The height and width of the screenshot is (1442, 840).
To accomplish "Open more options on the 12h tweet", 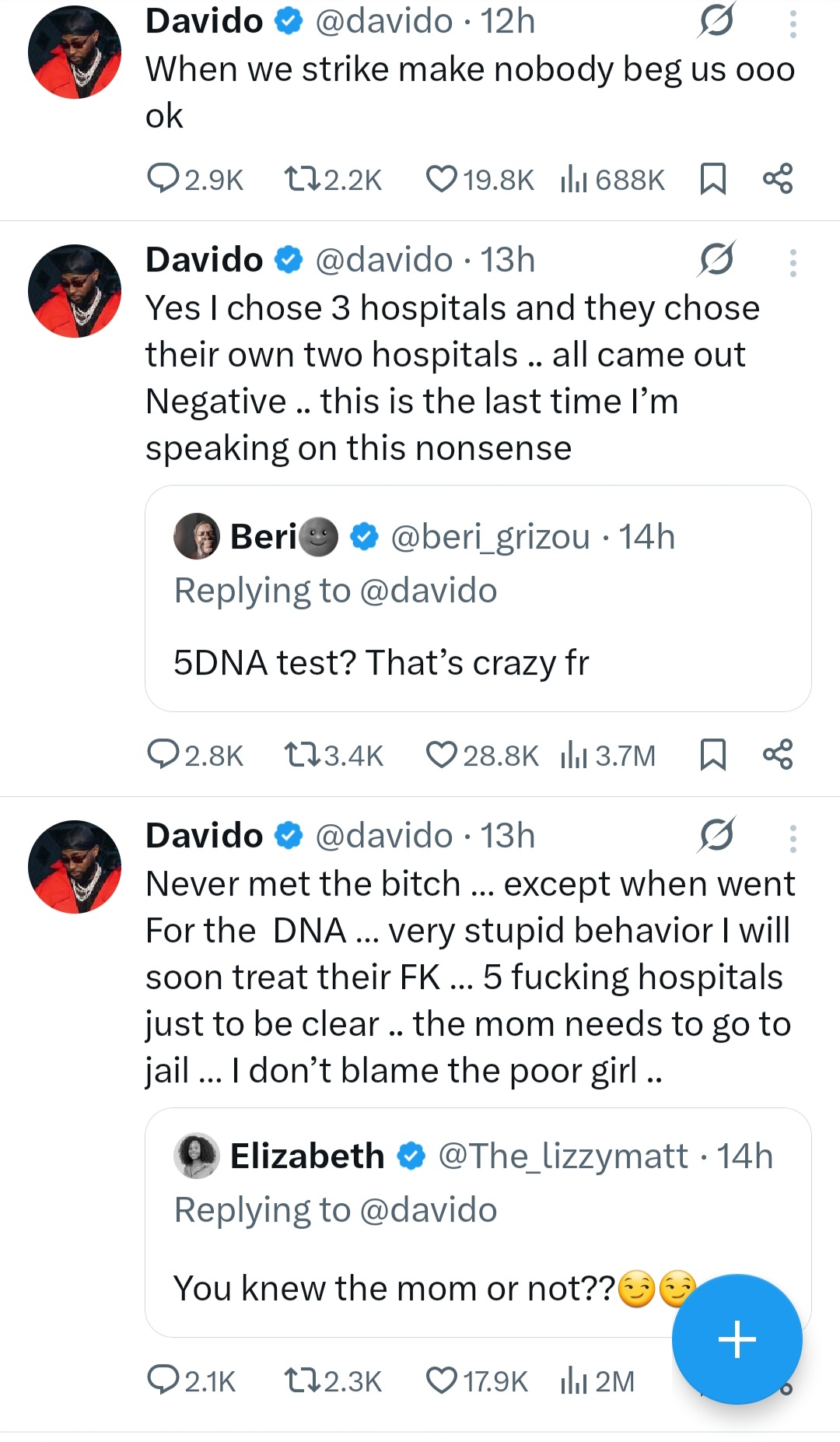I will pyautogui.click(x=793, y=25).
